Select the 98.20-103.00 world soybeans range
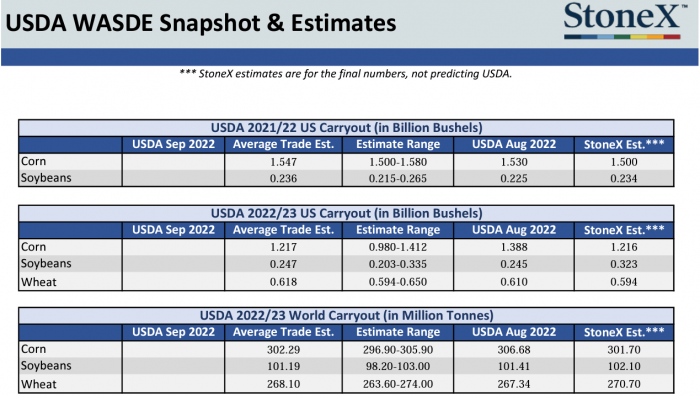The height and width of the screenshot is (396, 700). coord(398,367)
